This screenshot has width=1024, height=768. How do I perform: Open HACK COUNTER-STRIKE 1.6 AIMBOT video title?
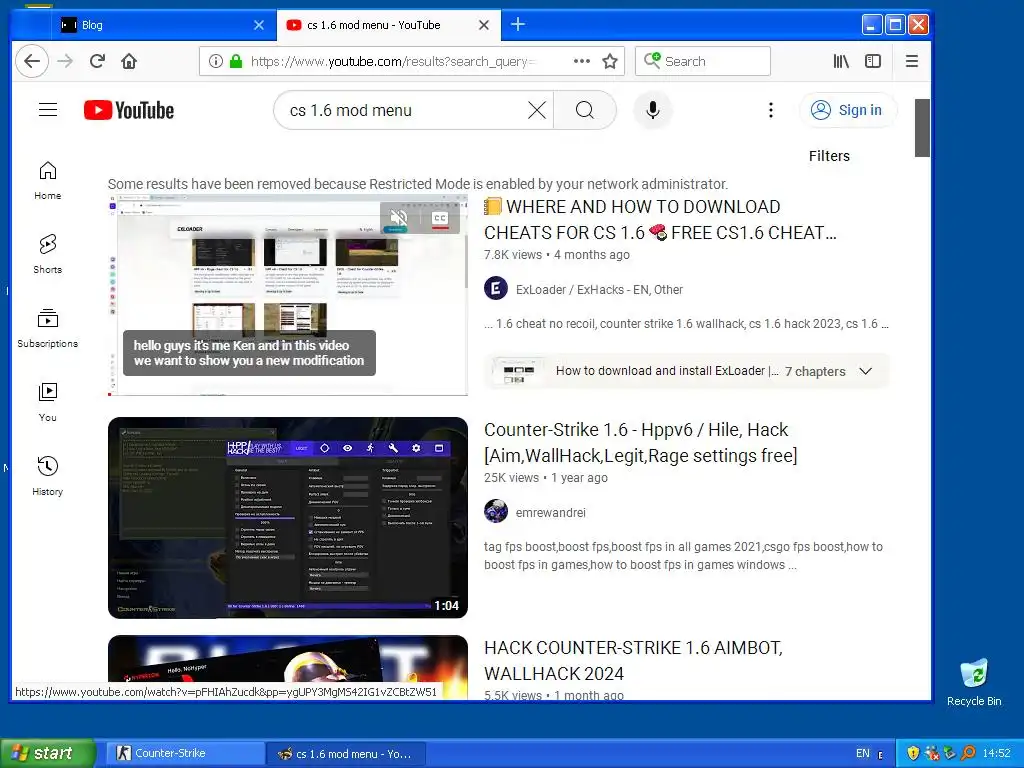coord(633,660)
